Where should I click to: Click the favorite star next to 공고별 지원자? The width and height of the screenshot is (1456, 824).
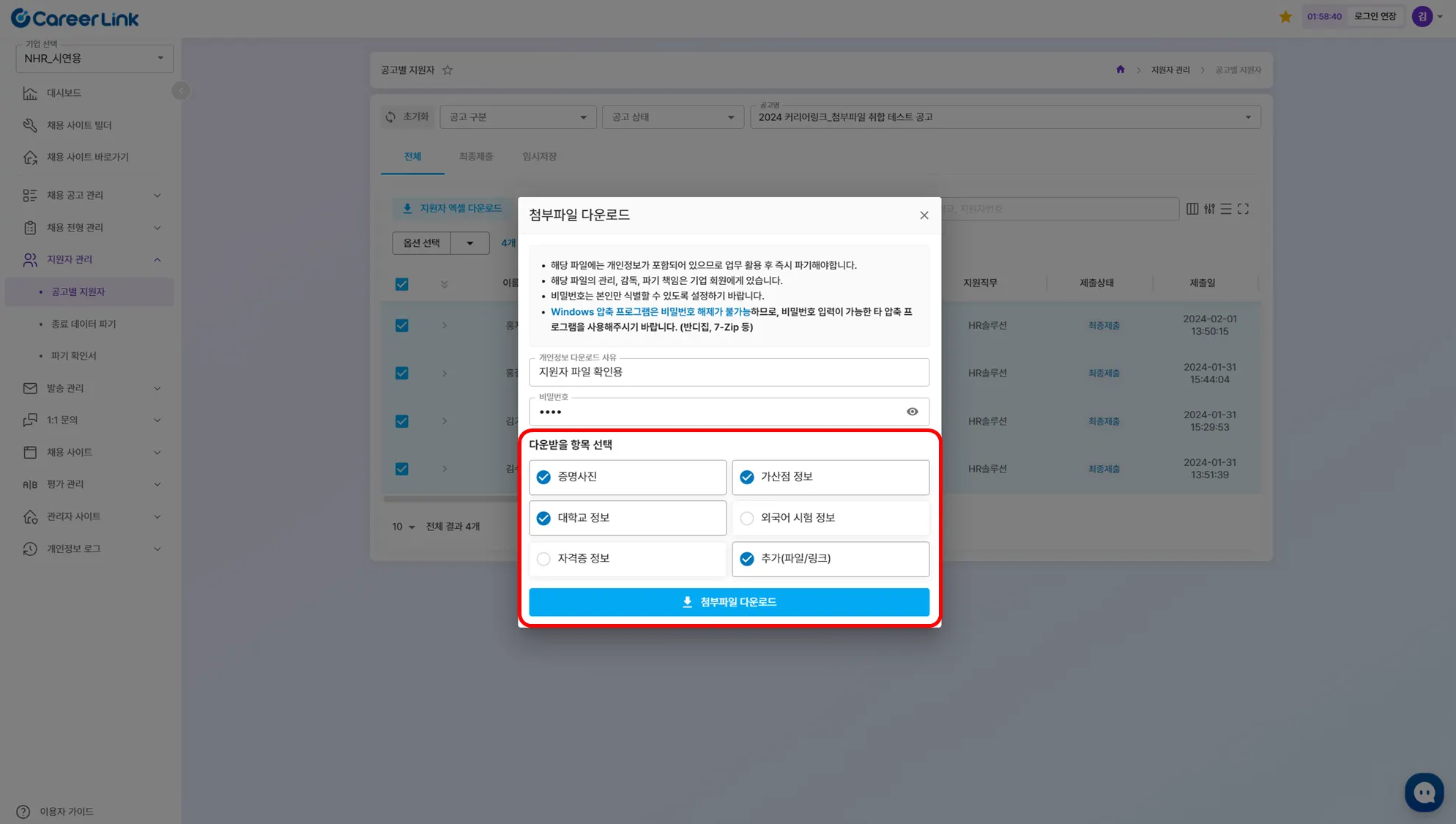447,70
